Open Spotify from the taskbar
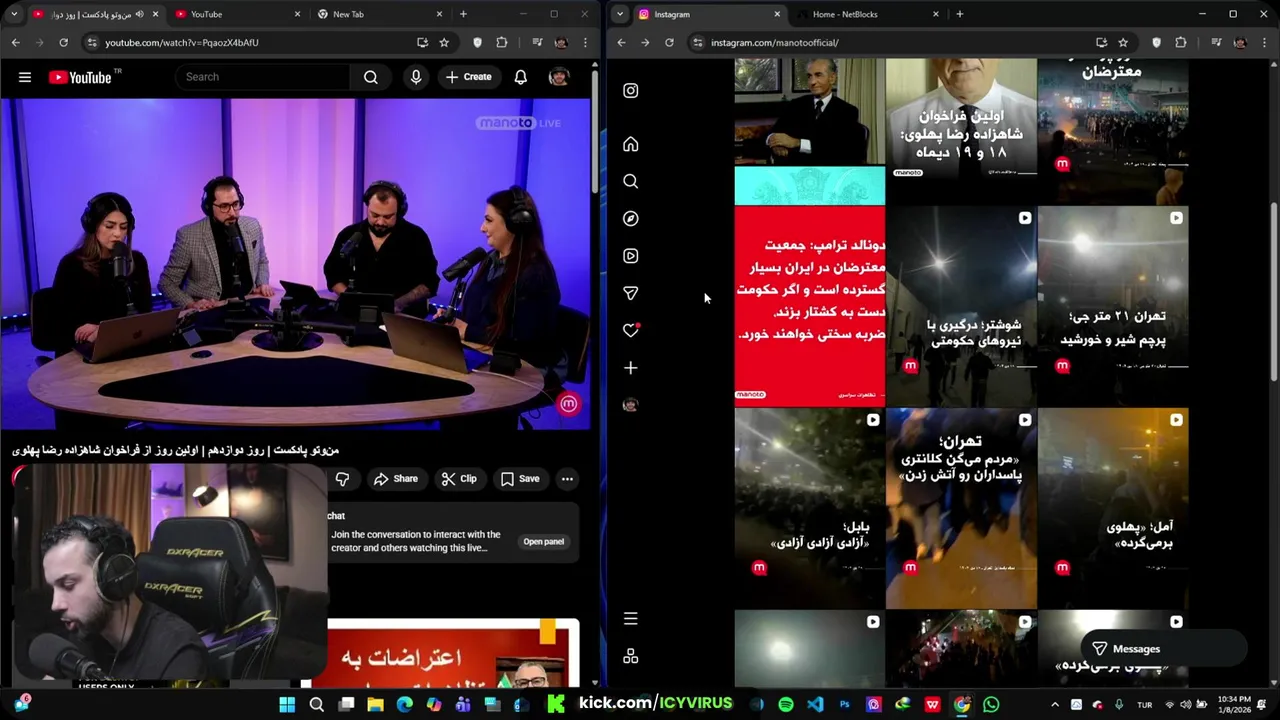The height and width of the screenshot is (720, 1280). [786, 705]
